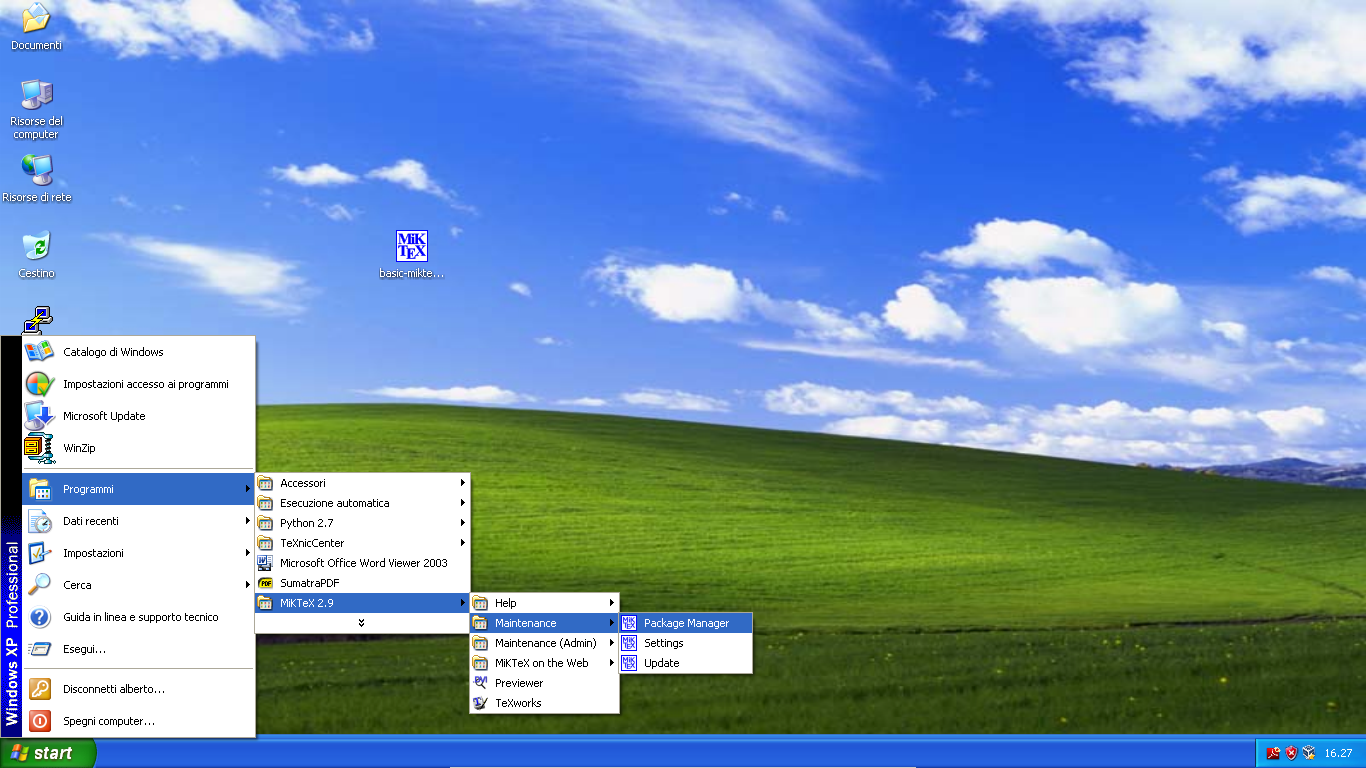Click TeXnicCenter folder icon
The width and height of the screenshot is (1366, 768).
tap(265, 543)
